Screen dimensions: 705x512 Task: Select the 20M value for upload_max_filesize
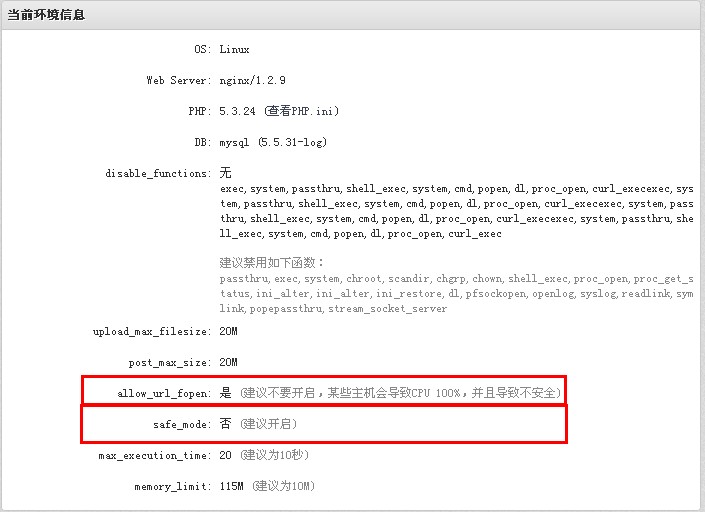point(229,331)
